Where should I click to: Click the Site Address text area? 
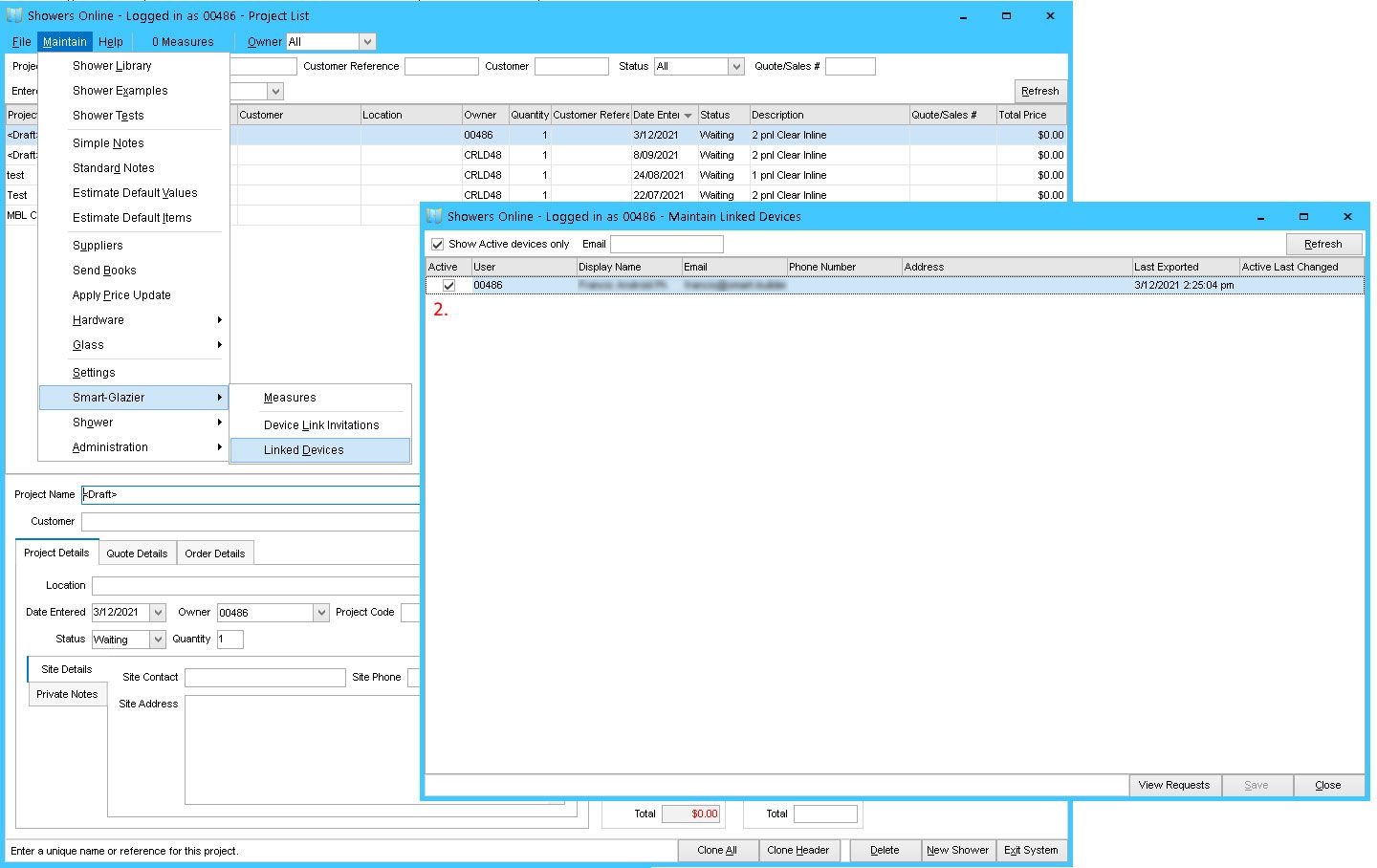click(x=302, y=750)
